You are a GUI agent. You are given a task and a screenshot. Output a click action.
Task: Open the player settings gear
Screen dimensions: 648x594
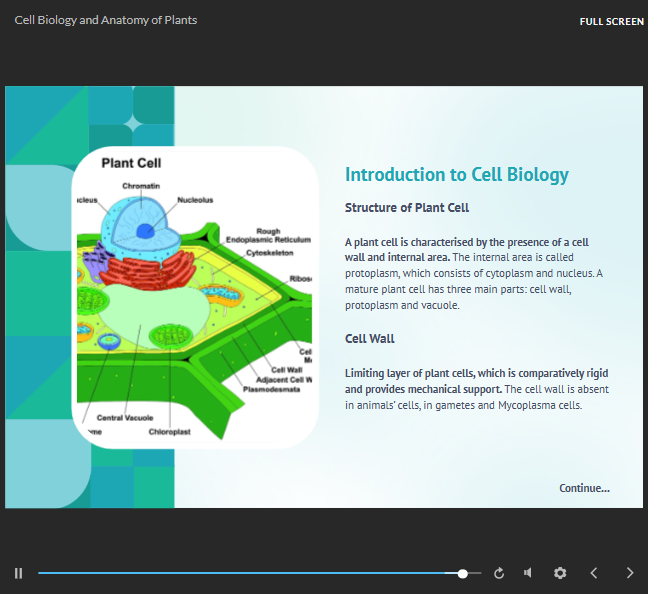coord(560,573)
